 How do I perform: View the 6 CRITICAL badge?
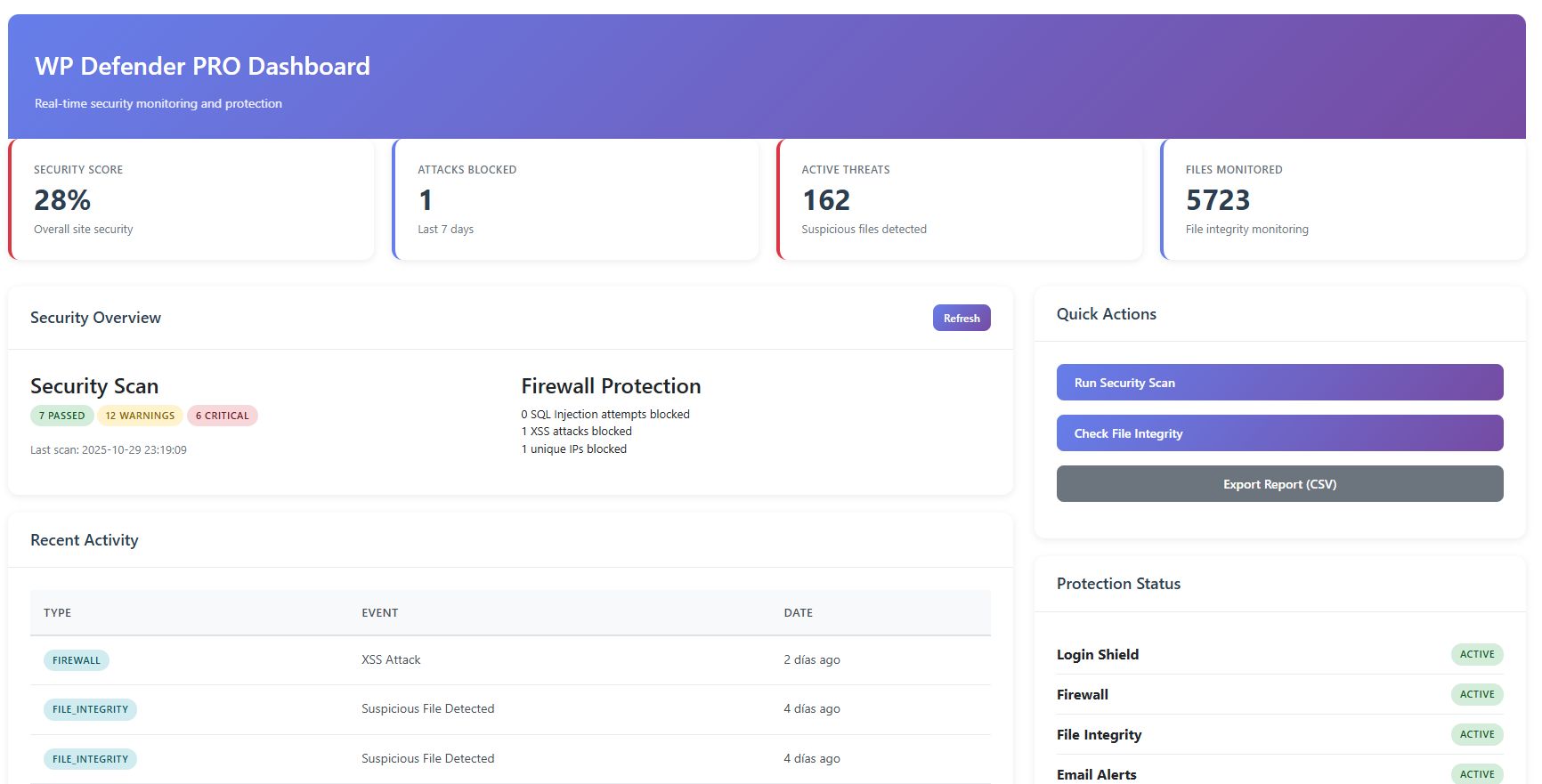(223, 416)
